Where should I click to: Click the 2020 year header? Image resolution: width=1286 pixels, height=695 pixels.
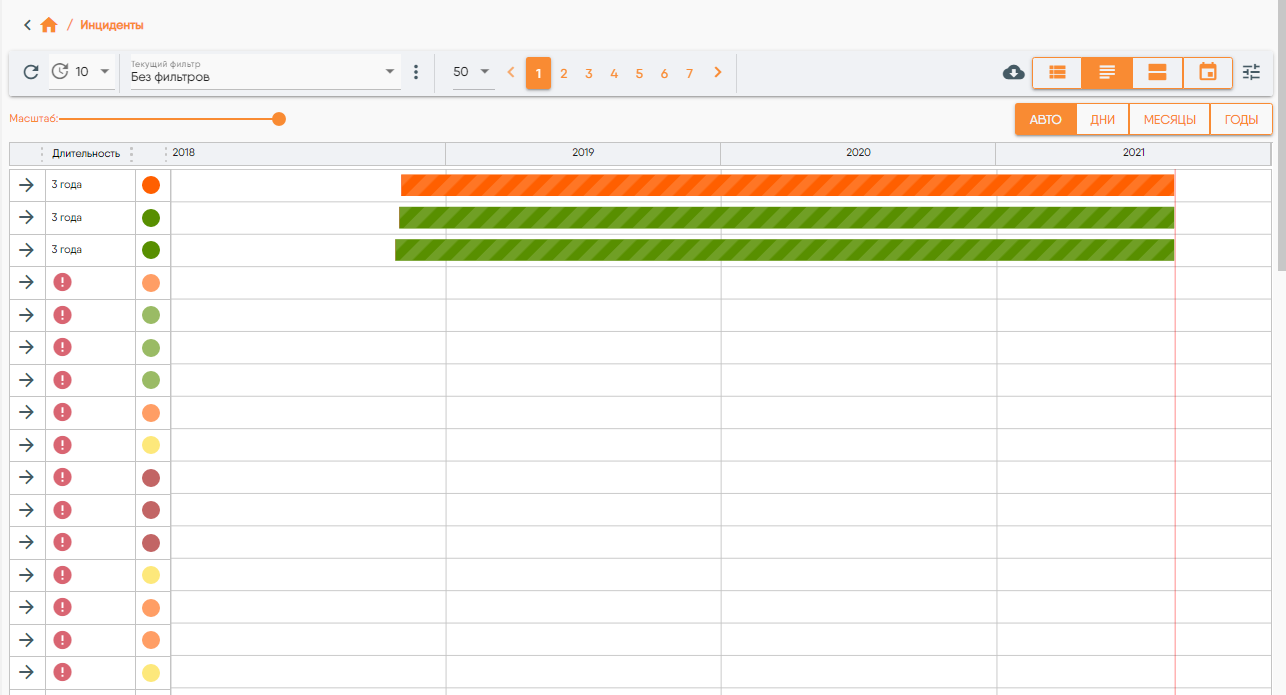(858, 153)
